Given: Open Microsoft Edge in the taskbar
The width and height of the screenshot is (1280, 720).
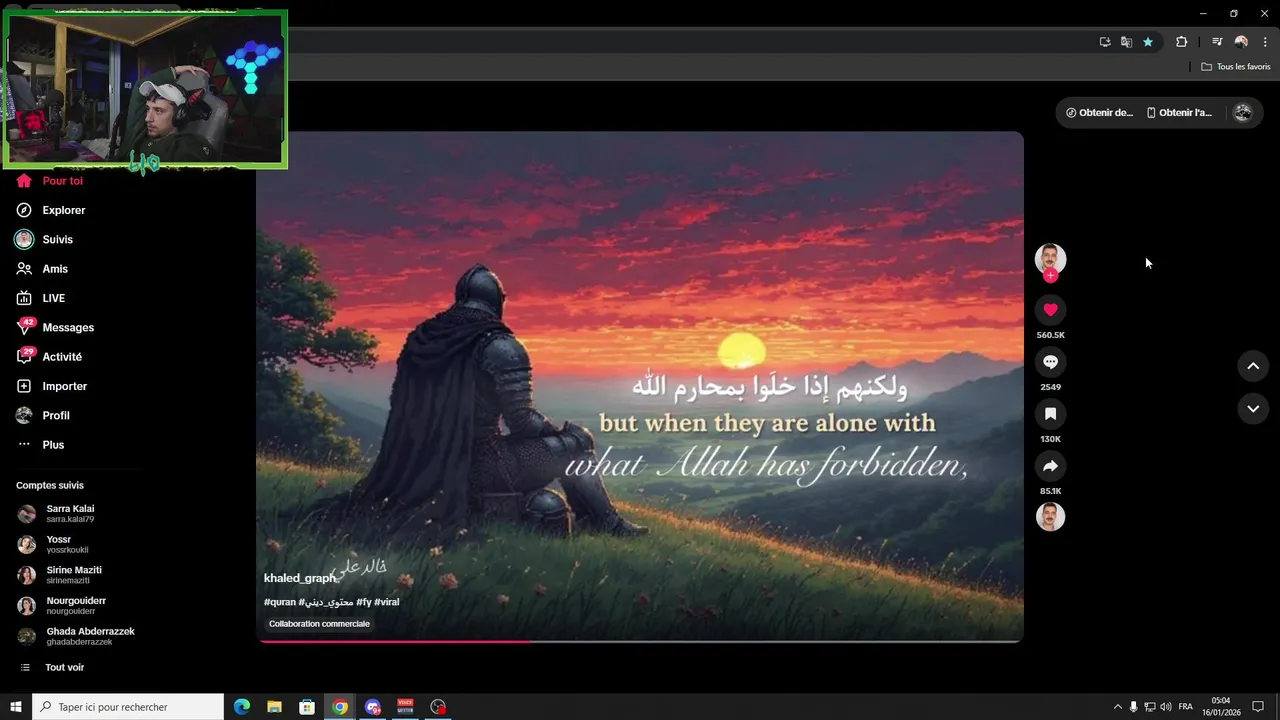Looking at the screenshot, I should pyautogui.click(x=242, y=707).
